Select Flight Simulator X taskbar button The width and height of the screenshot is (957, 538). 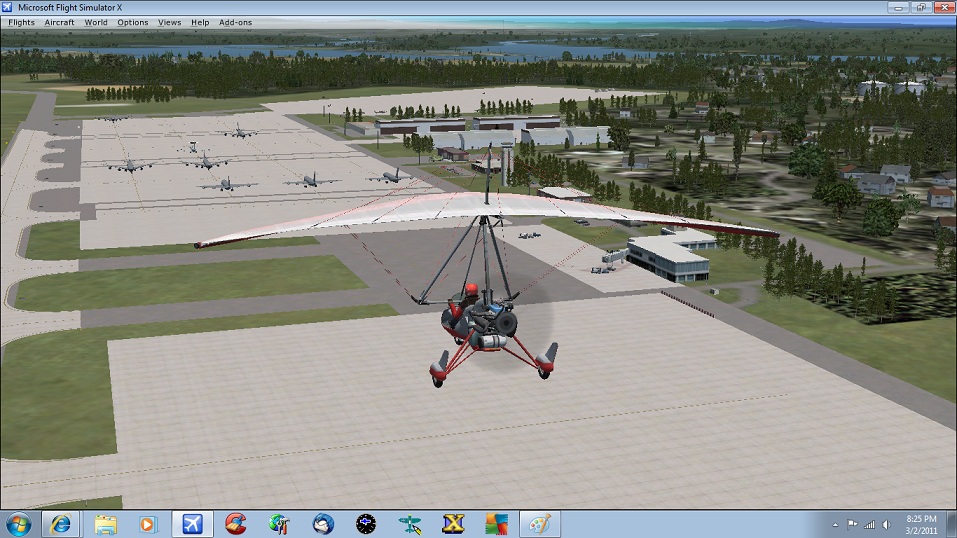click(193, 524)
